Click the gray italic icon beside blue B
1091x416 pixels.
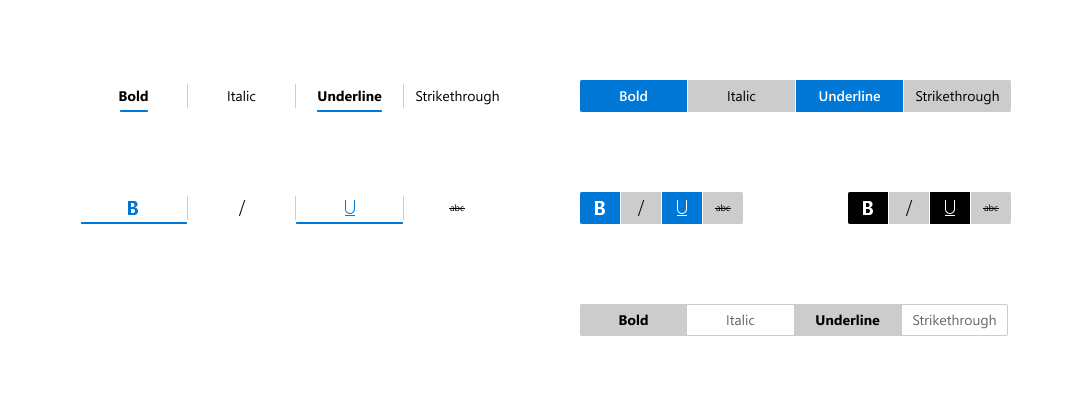click(x=641, y=208)
